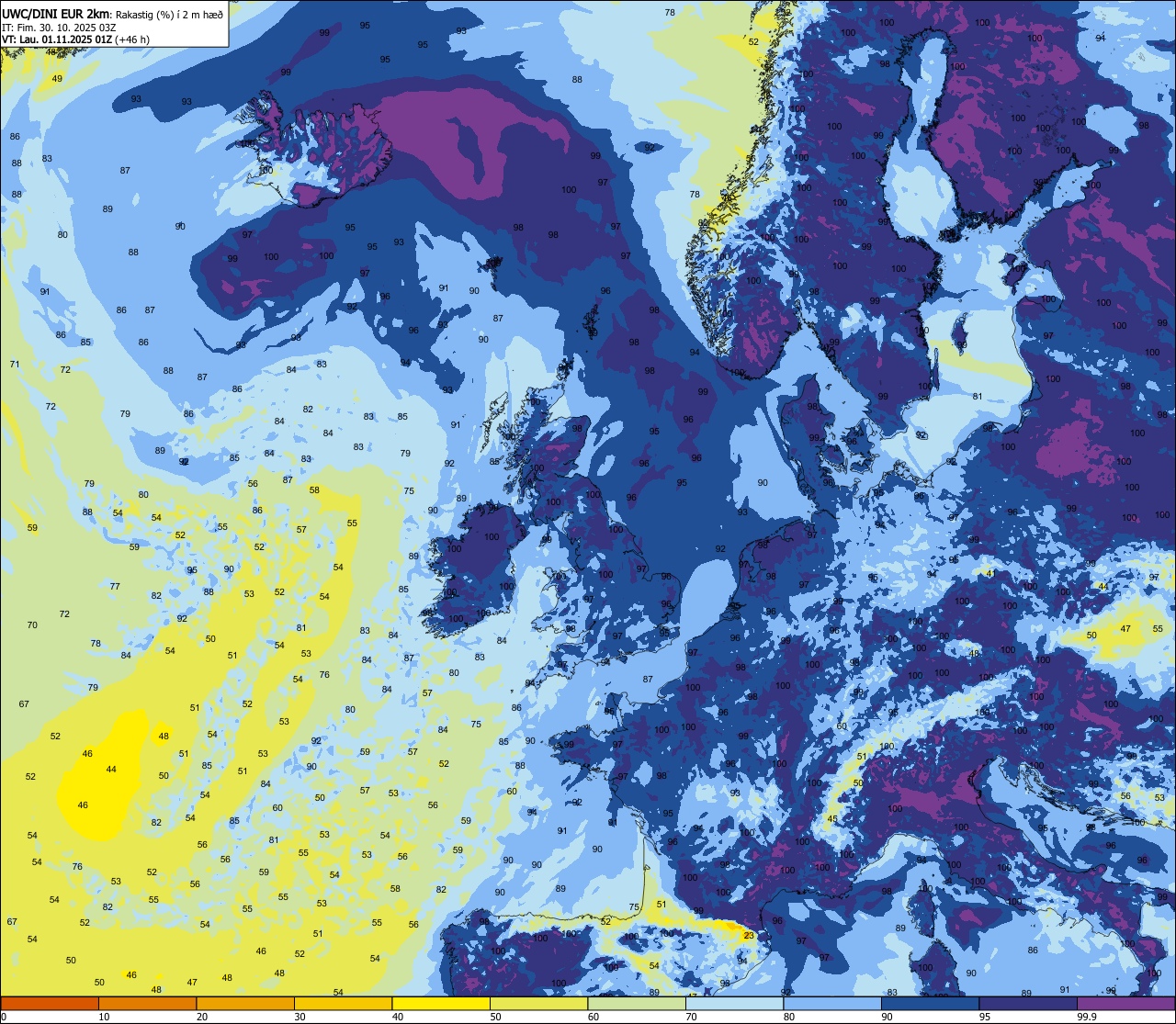Viewport: 1176px width, 1024px height.
Task: Click the light green 60–70 legend swatch
Action: [637, 1003]
